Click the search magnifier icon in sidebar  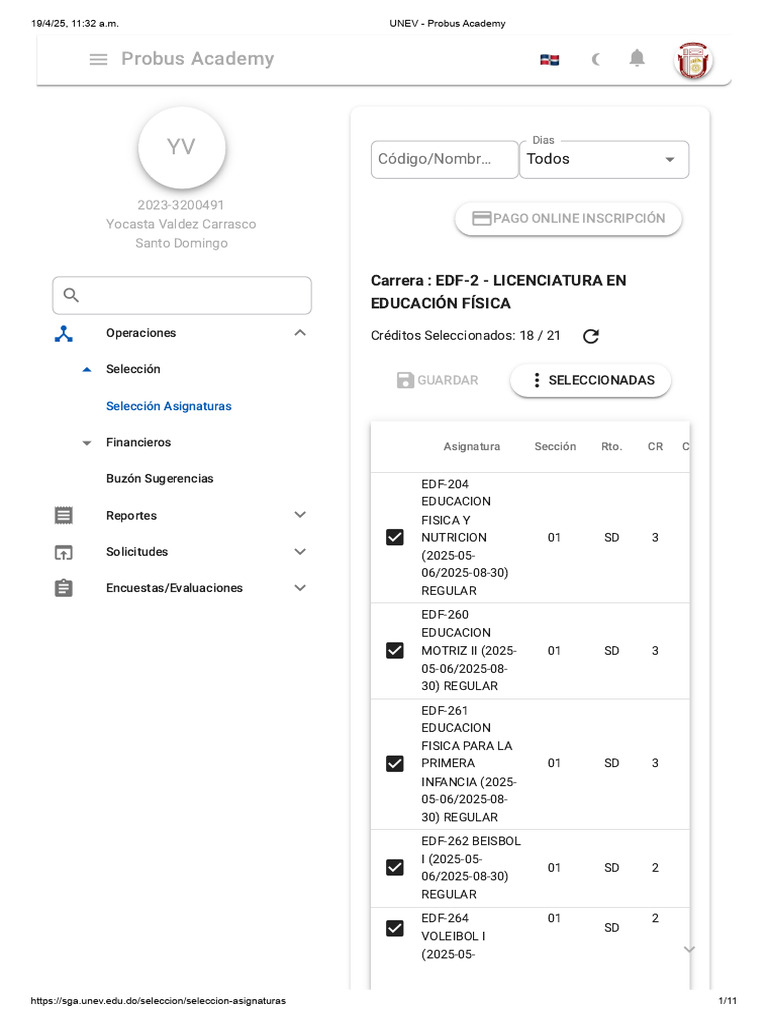71,295
